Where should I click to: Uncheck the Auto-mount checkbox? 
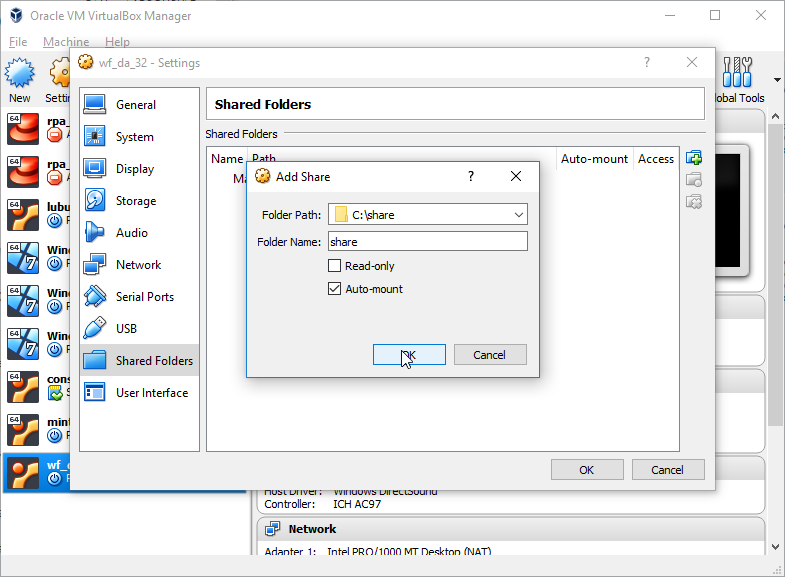[334, 288]
